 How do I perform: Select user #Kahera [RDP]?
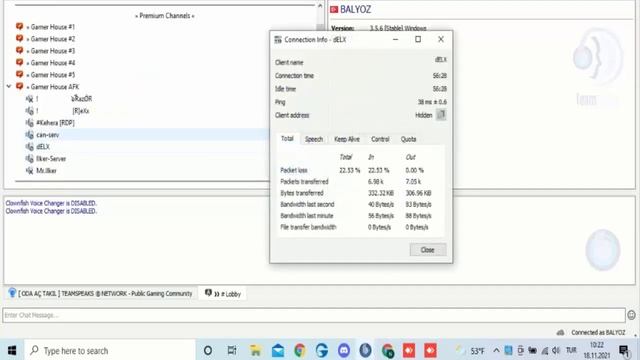point(55,122)
